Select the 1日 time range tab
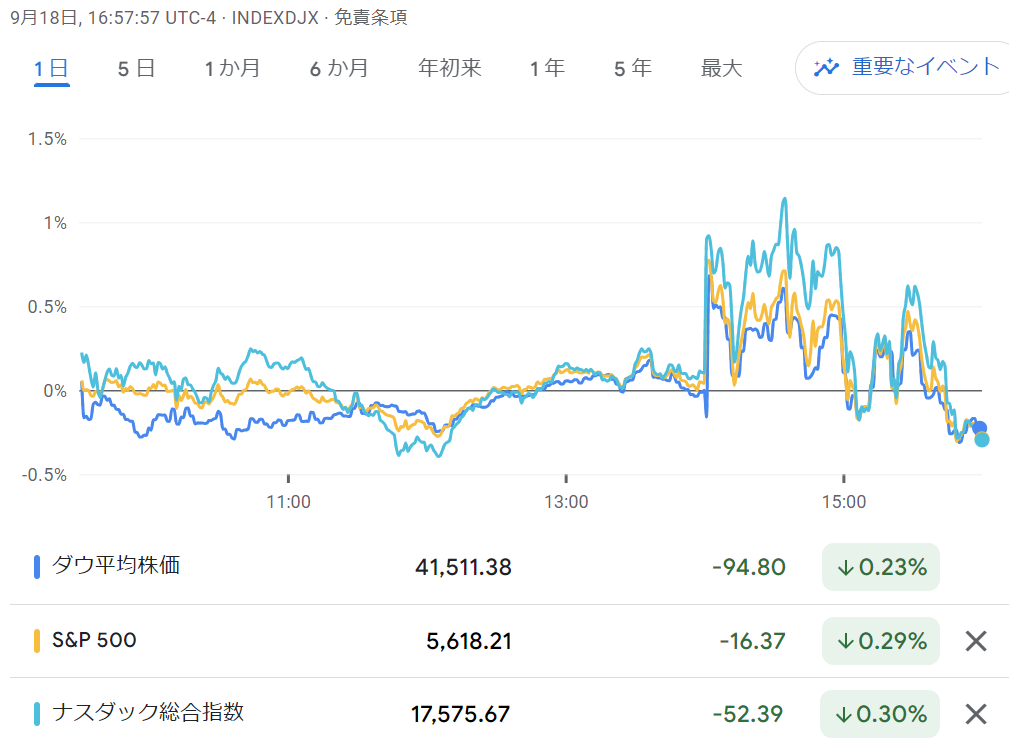 click(x=51, y=68)
